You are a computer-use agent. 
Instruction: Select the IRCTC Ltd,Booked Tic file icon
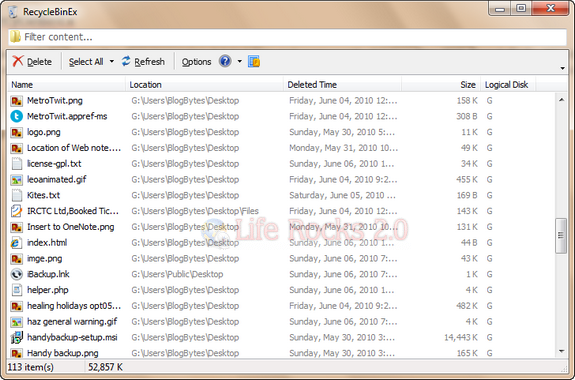pos(17,211)
